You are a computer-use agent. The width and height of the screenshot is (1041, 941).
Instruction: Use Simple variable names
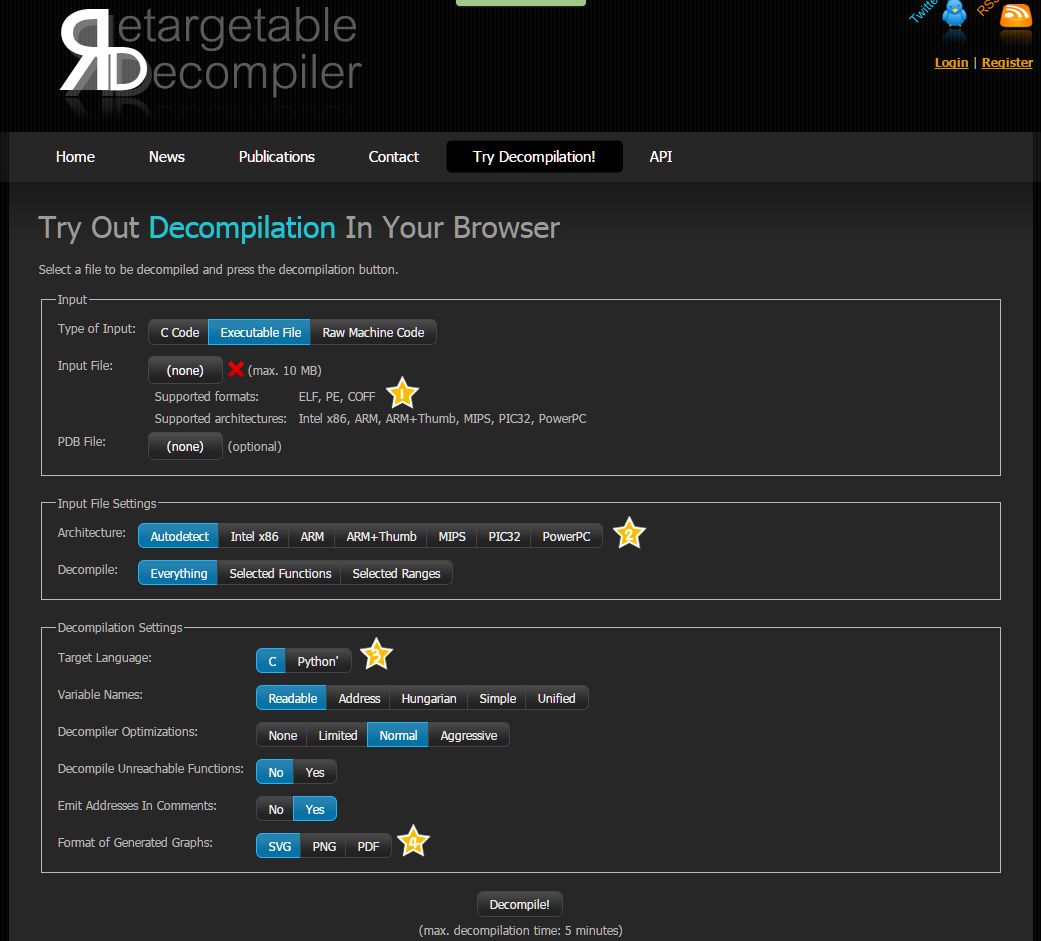click(x=497, y=698)
